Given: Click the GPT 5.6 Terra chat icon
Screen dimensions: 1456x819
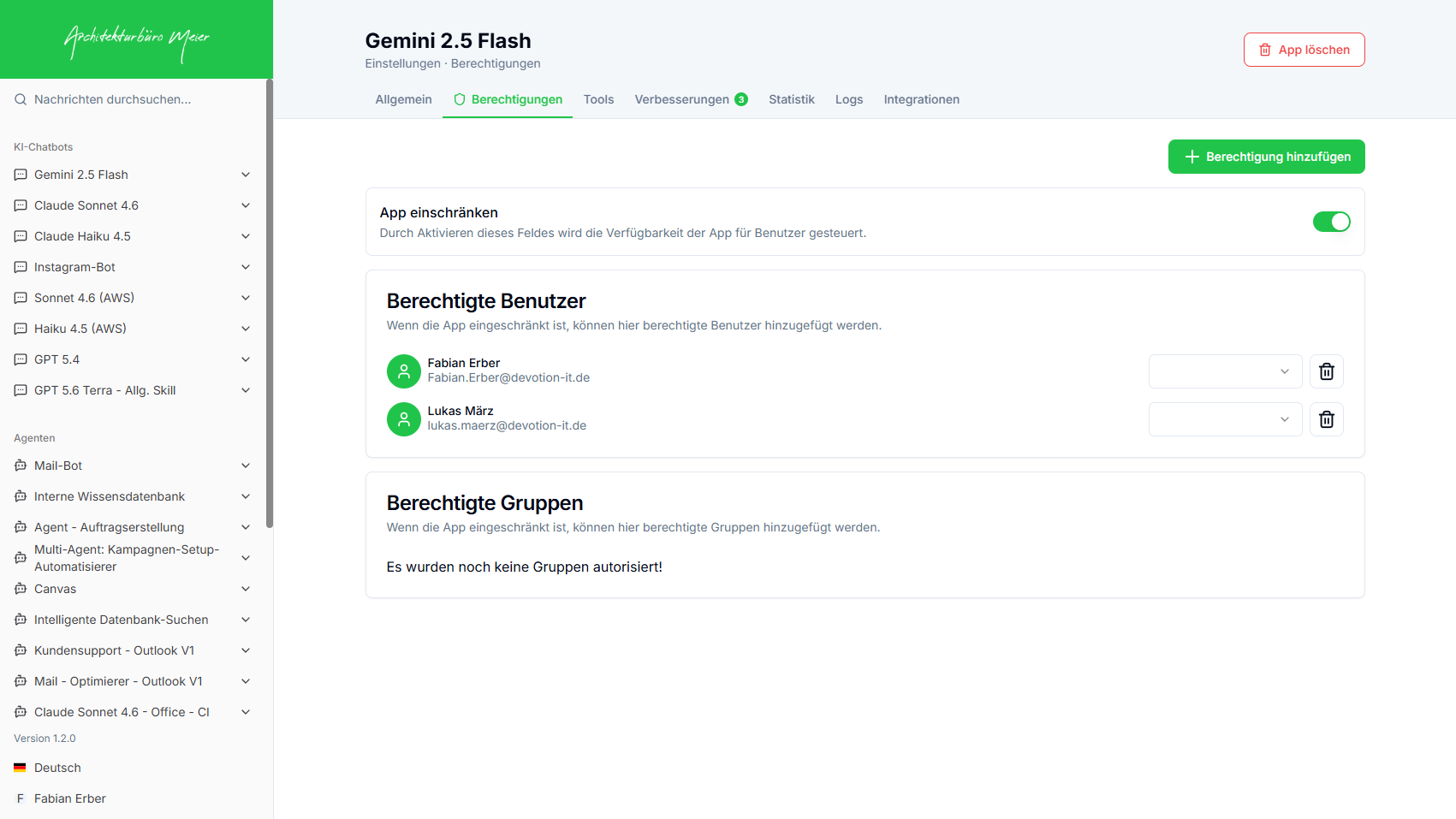Looking at the screenshot, I should tap(21, 390).
